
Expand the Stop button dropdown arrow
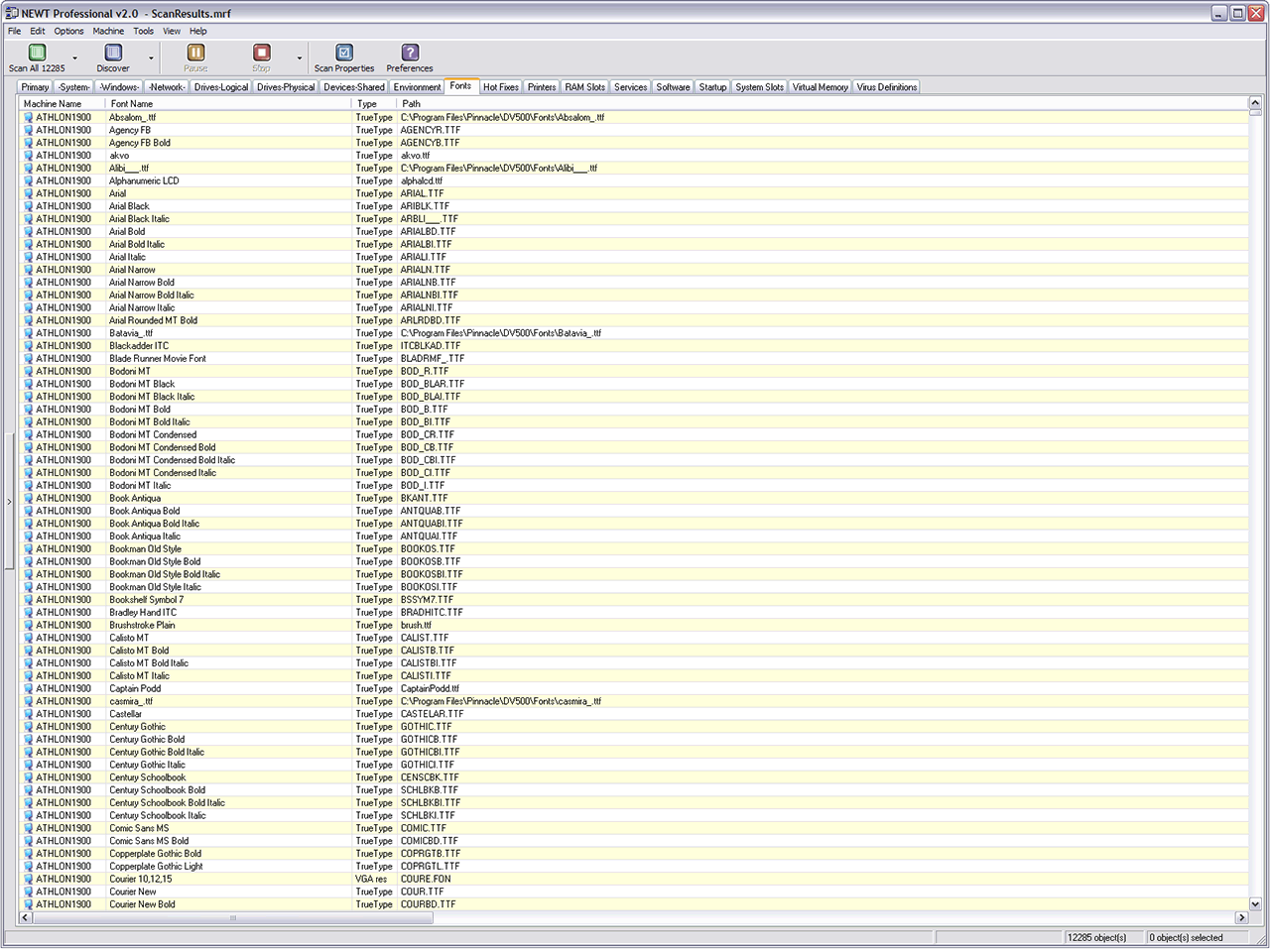click(300, 59)
